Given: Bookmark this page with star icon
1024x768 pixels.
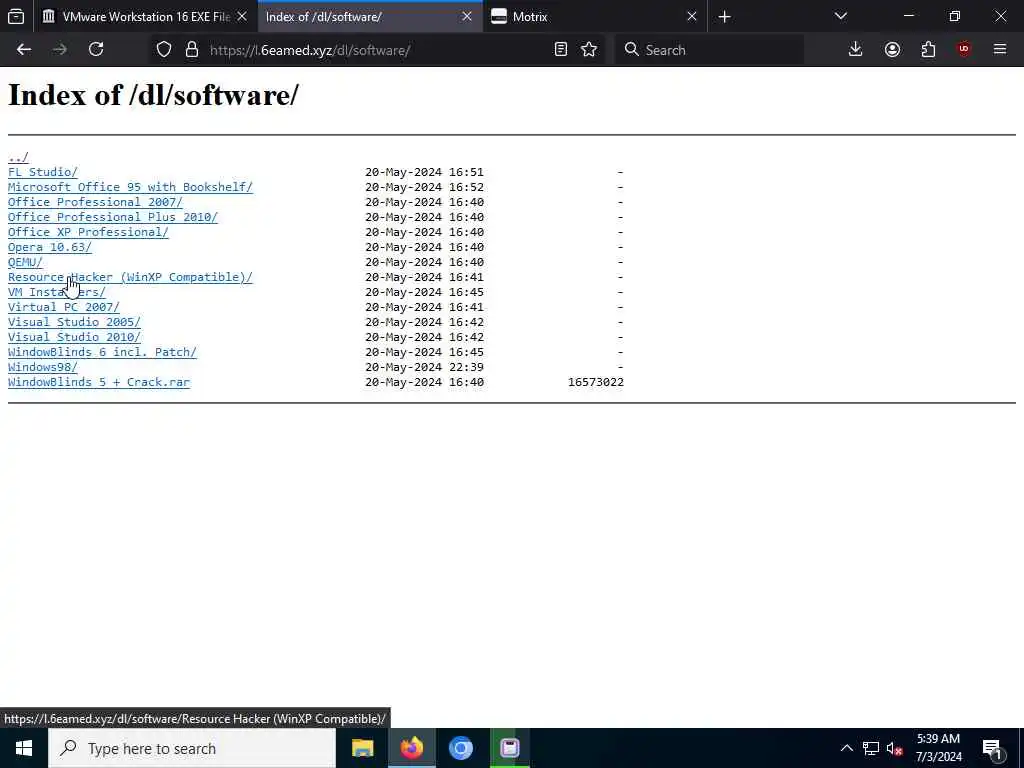Looking at the screenshot, I should (x=589, y=50).
